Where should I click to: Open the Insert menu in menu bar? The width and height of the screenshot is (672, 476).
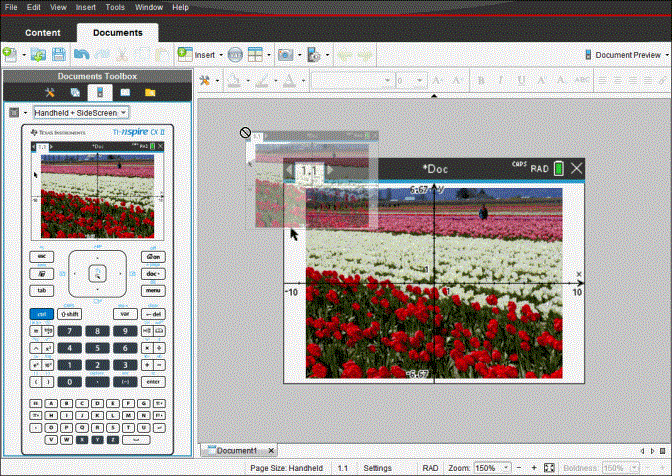(85, 7)
